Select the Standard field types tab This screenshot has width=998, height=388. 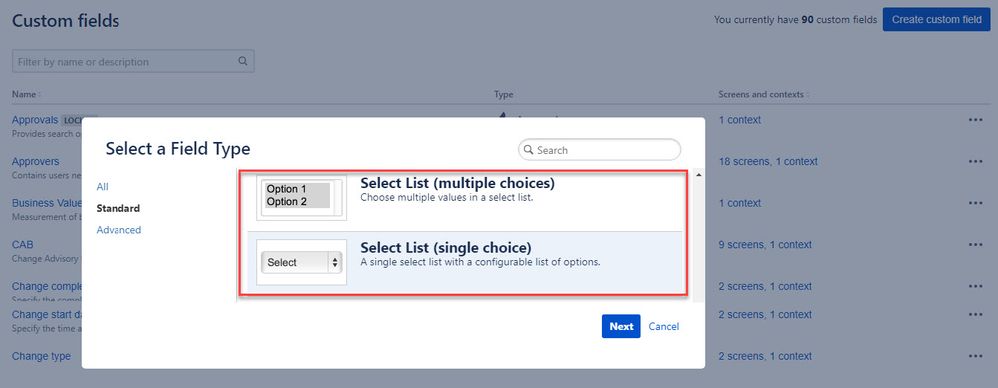[118, 208]
